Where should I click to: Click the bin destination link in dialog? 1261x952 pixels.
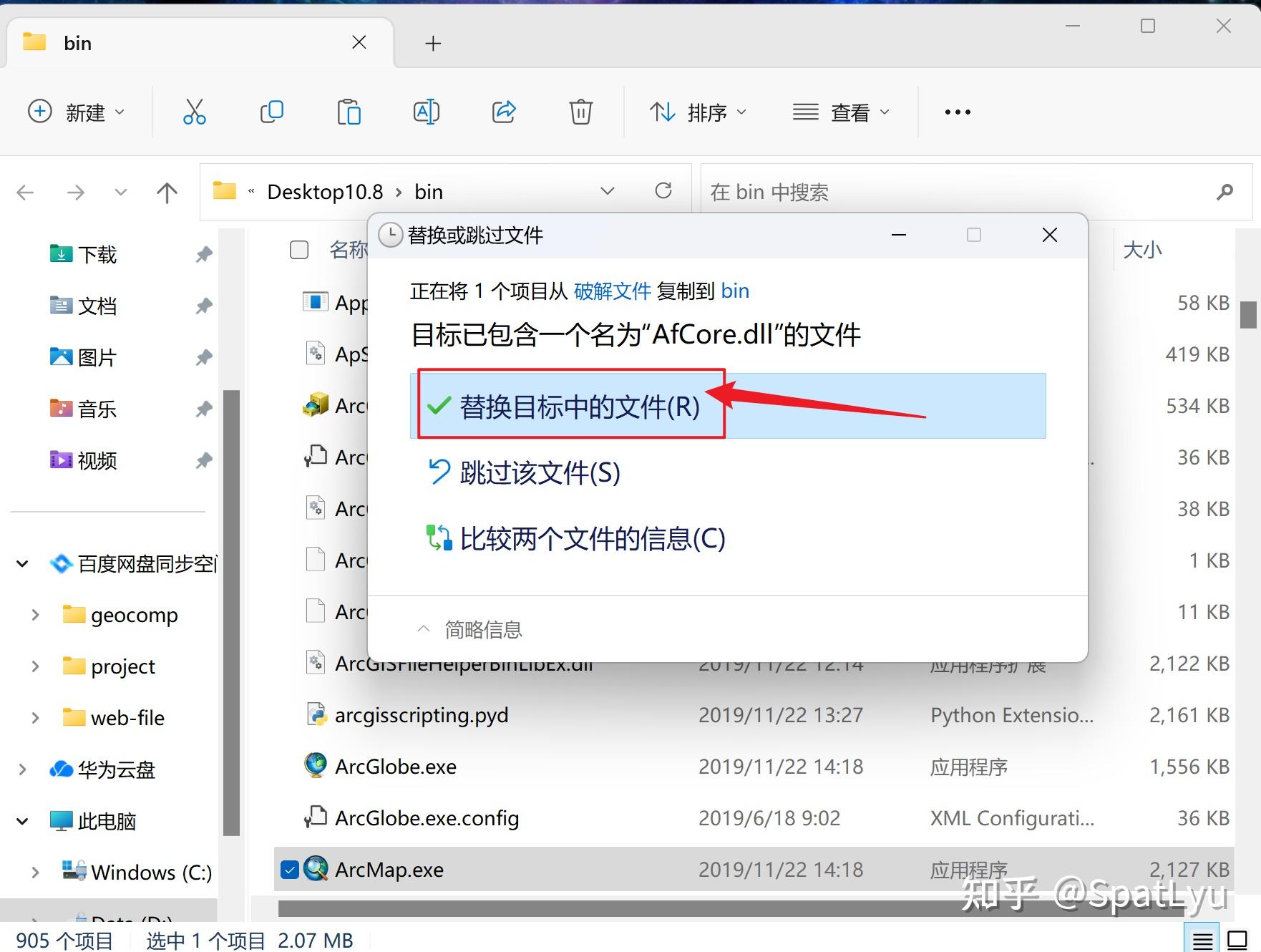pos(735,291)
